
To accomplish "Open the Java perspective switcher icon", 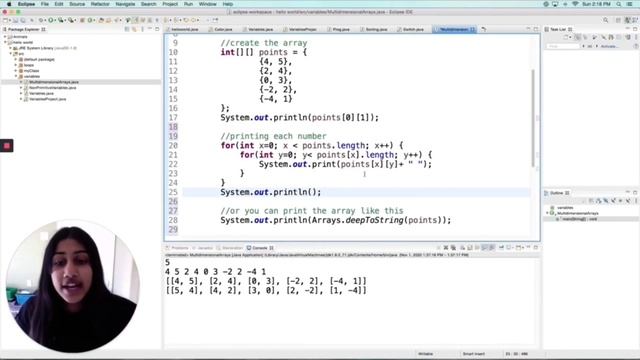I will pos(627,20).
